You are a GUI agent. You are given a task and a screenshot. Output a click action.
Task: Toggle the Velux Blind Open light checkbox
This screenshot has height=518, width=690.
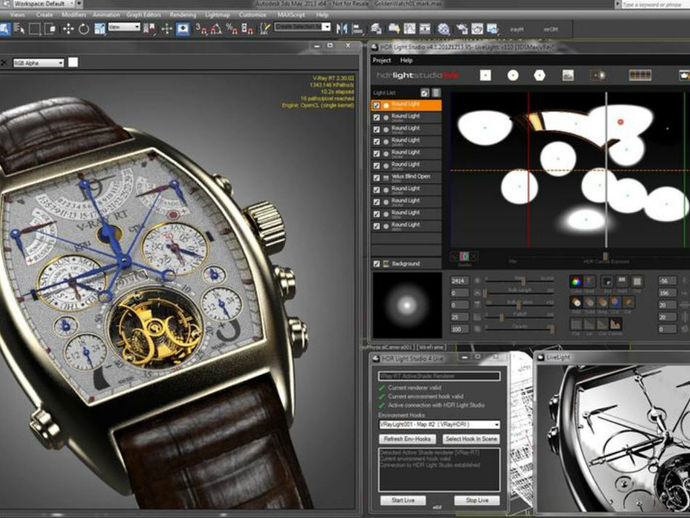377,178
